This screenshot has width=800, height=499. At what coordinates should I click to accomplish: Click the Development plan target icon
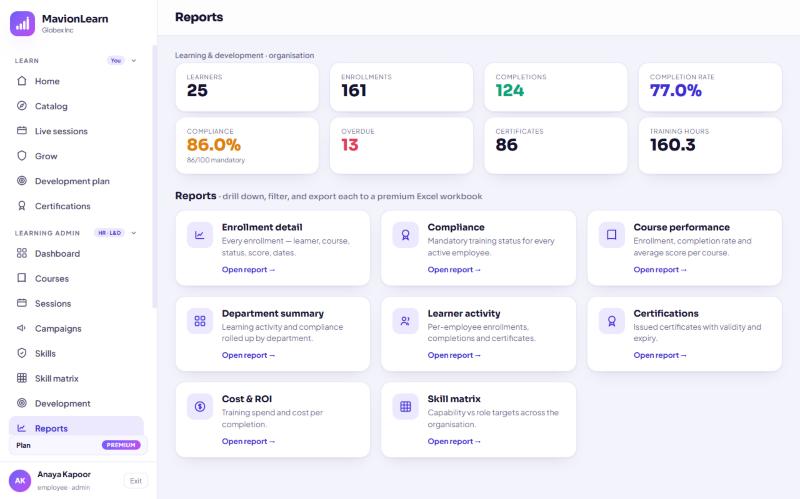tap(21, 181)
